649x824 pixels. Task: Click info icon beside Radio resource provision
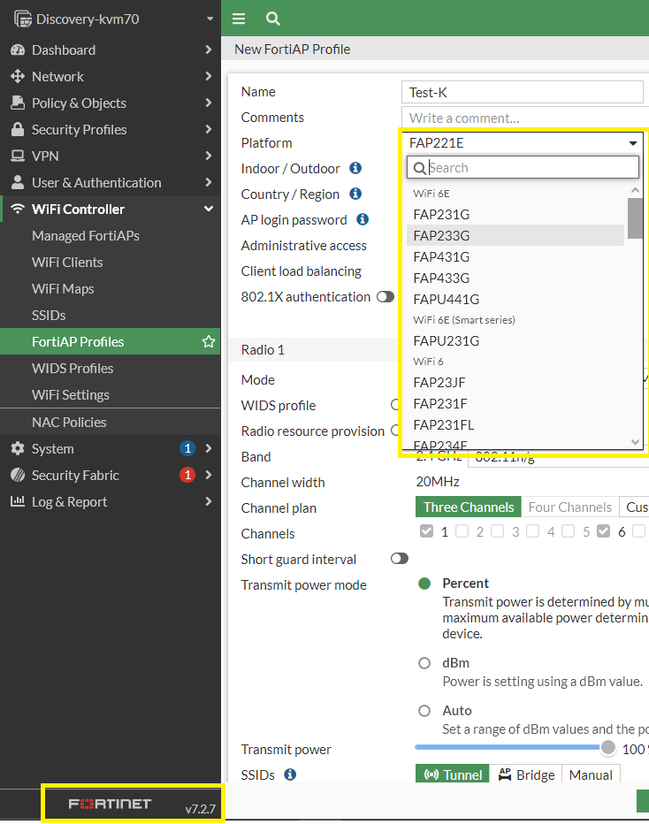[x=395, y=431]
